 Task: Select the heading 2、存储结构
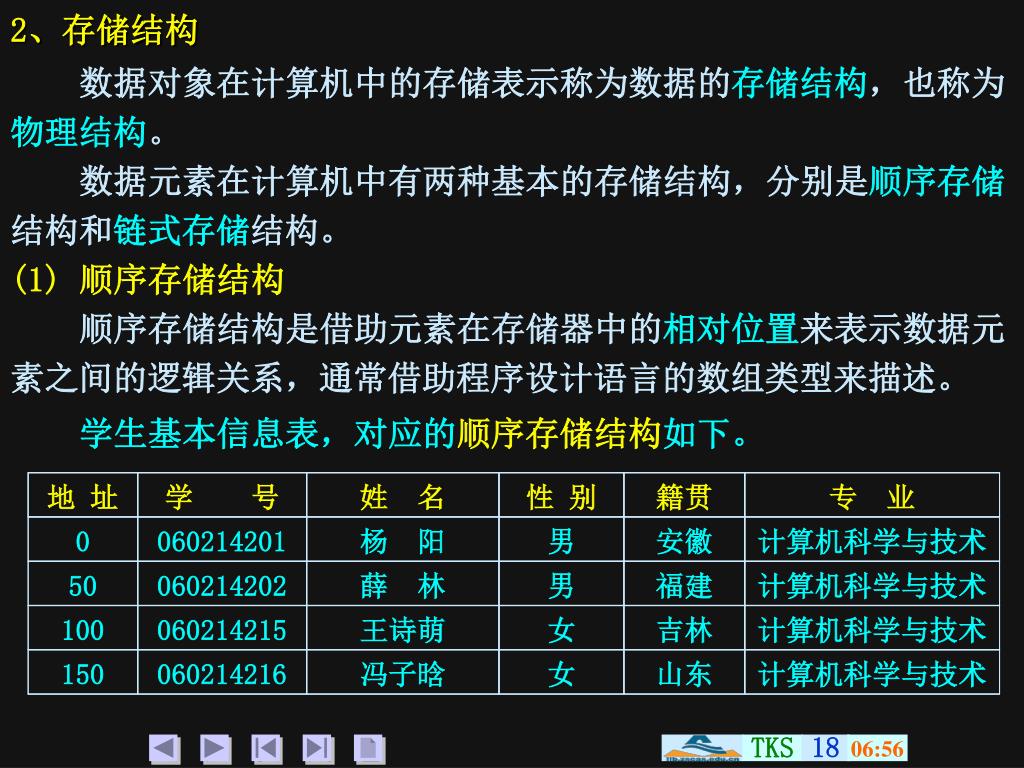coord(103,29)
